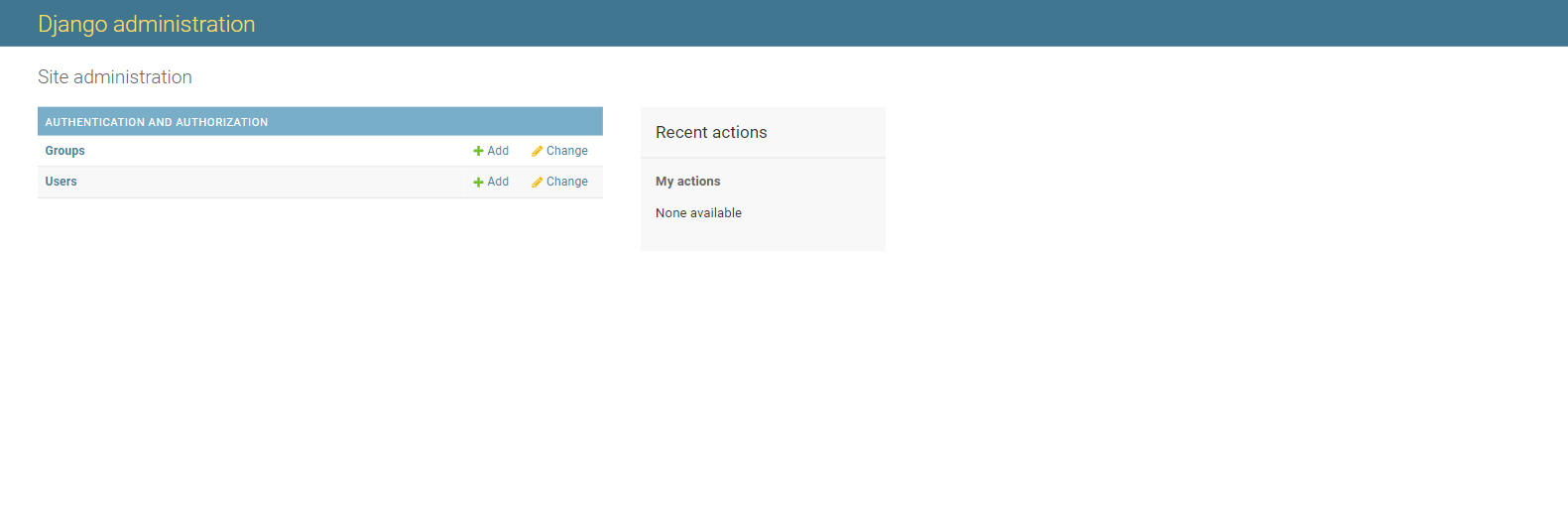Click the pencil icon in Groups row

pos(537,152)
